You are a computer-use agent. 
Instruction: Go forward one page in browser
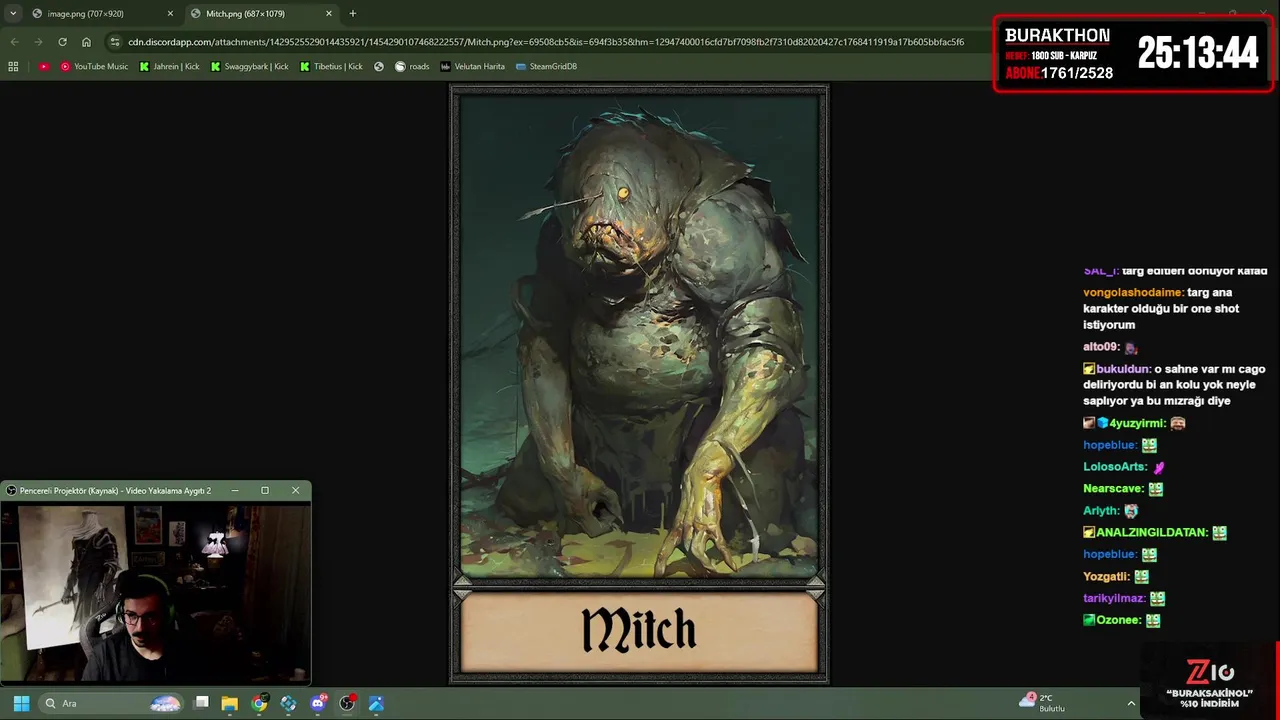pos(38,42)
